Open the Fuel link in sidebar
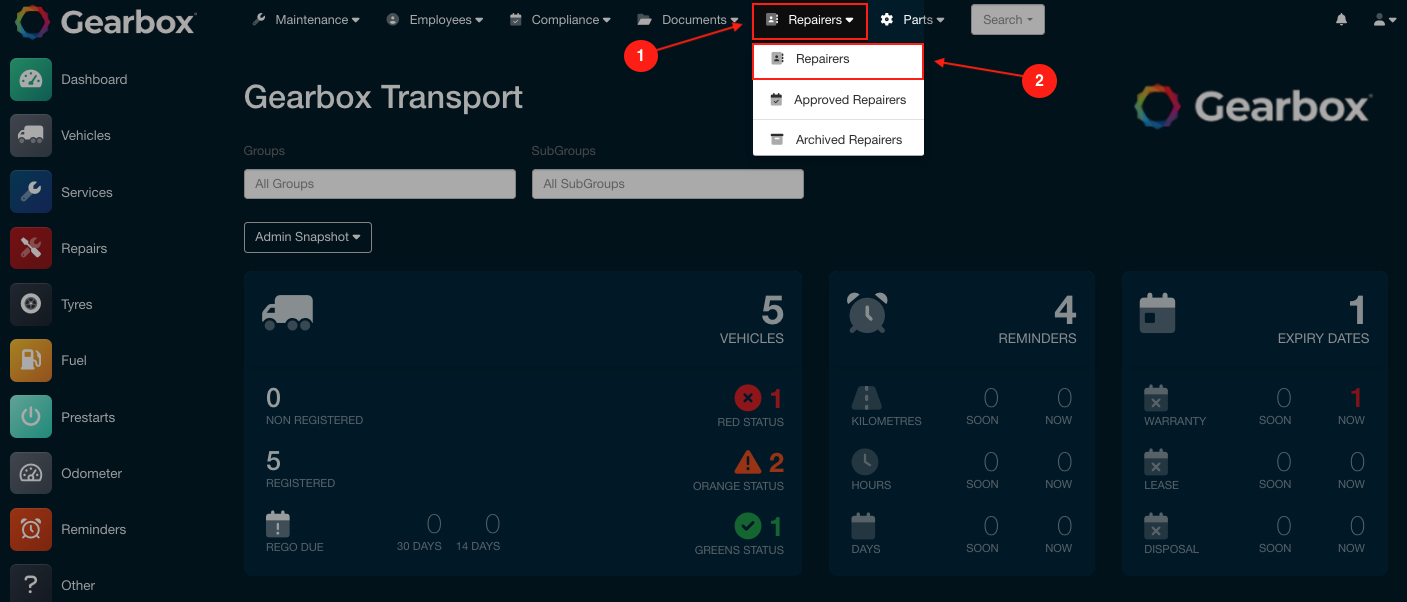This screenshot has height=602, width=1407. coord(74,360)
